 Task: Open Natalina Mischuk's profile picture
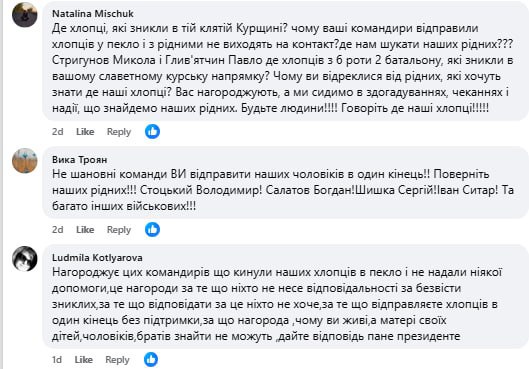click(x=25, y=15)
